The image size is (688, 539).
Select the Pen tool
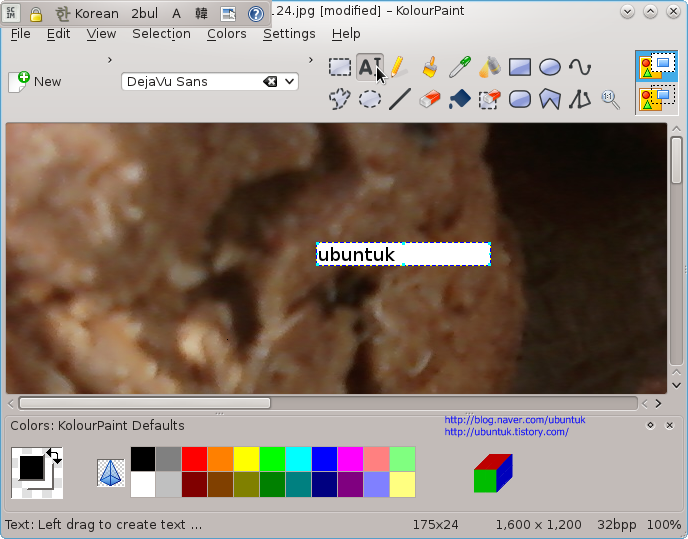(x=399, y=67)
